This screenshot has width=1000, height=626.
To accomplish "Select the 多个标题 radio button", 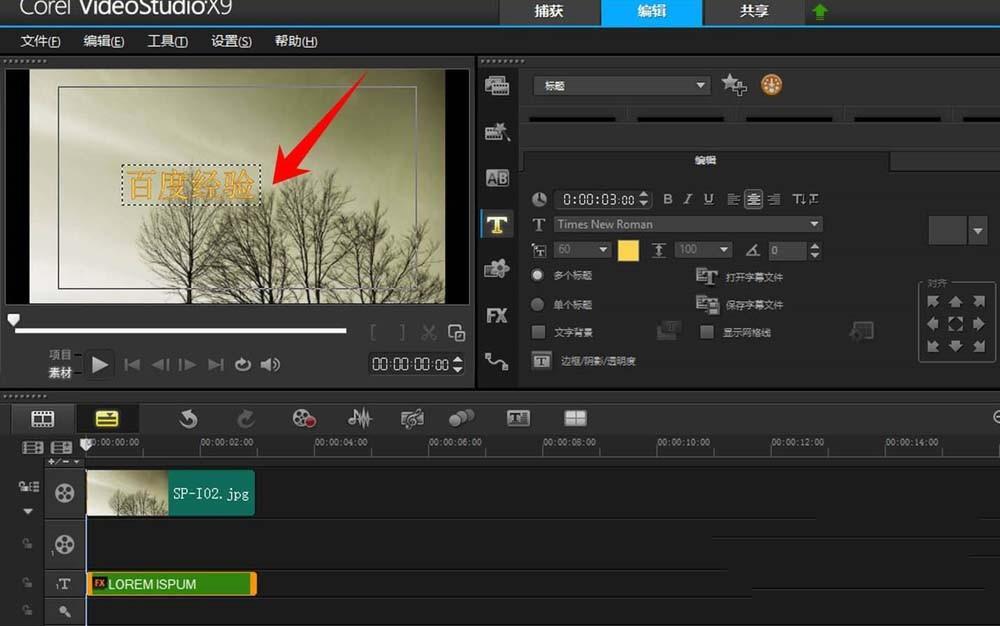I will [537, 275].
